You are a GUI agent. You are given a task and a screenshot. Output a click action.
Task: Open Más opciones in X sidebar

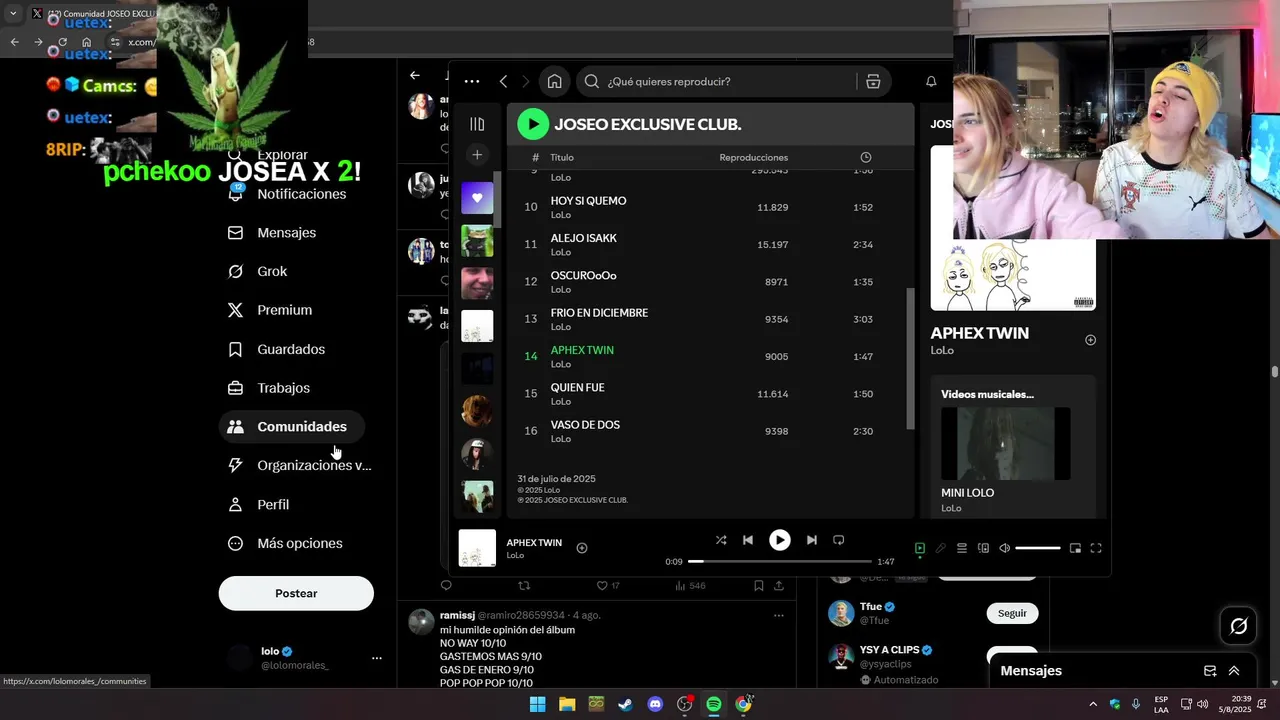286,543
